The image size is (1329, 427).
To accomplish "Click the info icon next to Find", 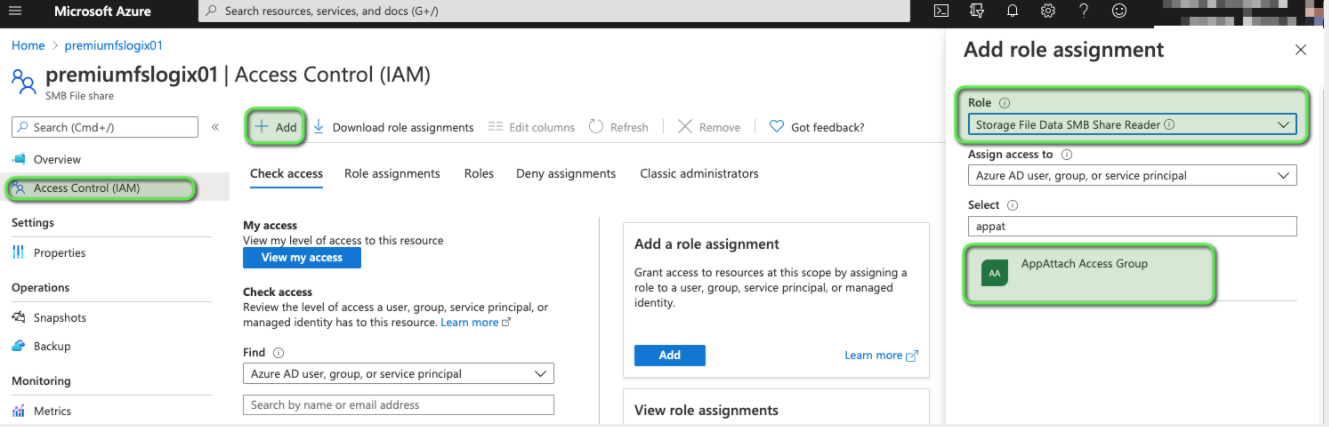I will [279, 353].
